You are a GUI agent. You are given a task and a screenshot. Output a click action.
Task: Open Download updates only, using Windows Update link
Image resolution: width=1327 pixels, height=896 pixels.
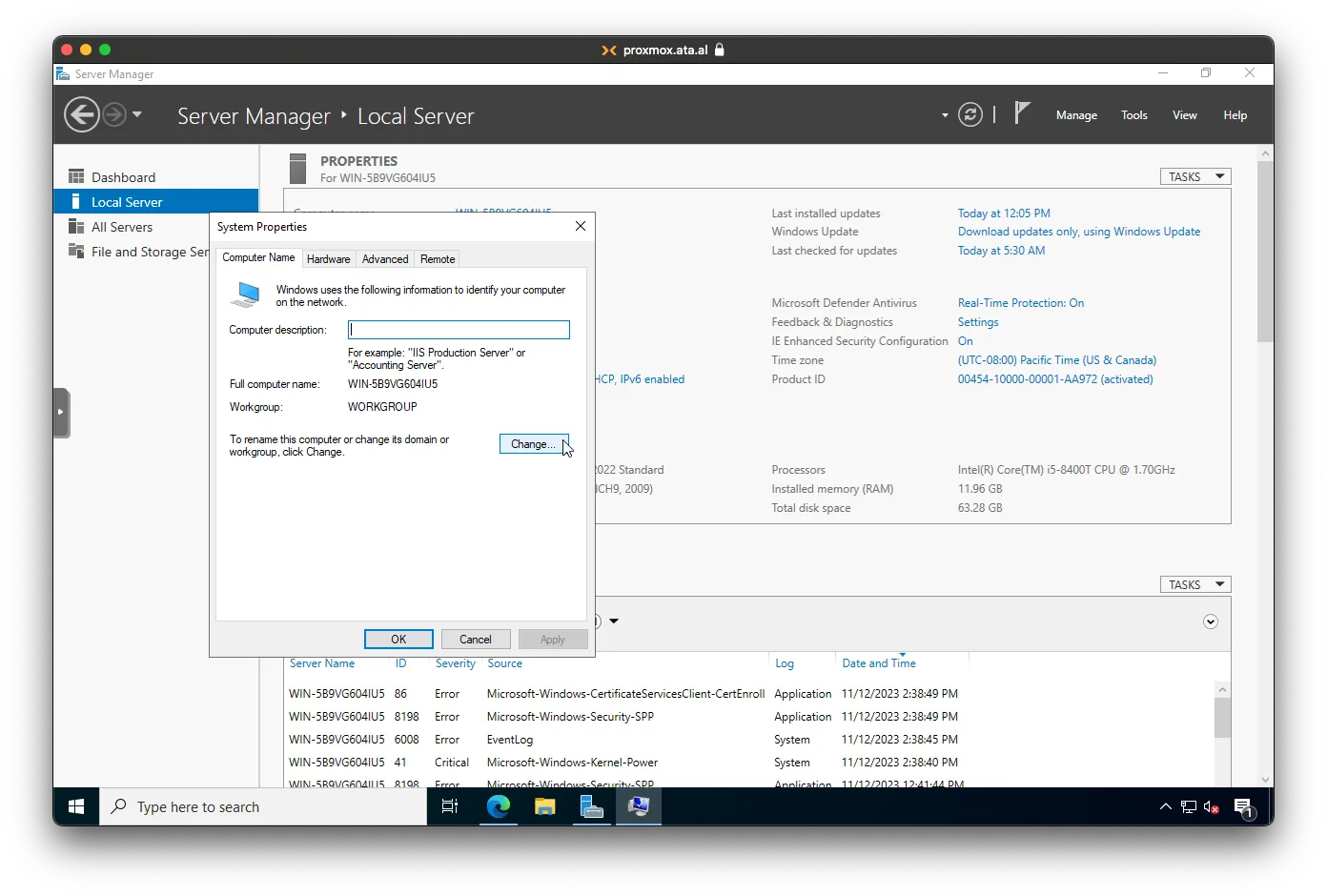[1079, 232]
